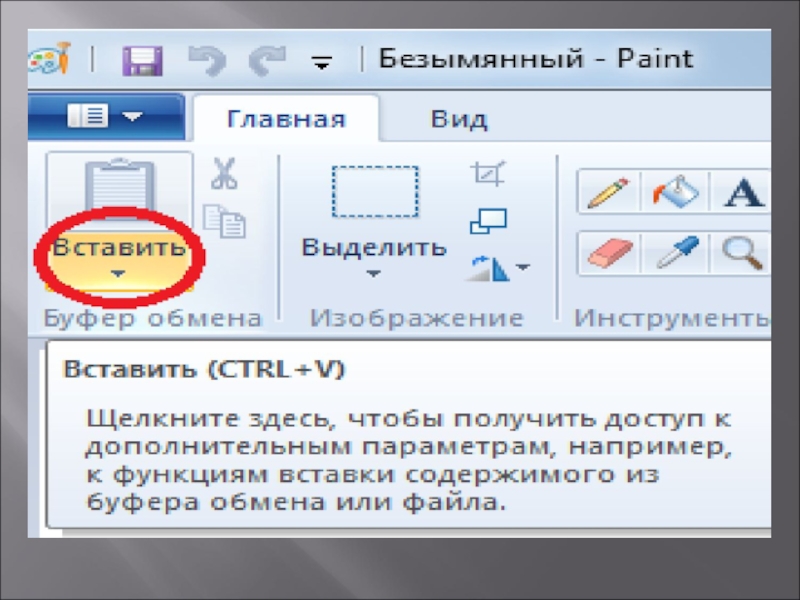Screen dimensions: 800x600
Task: Select the Color picker eyedropper tool
Action: coord(676,253)
